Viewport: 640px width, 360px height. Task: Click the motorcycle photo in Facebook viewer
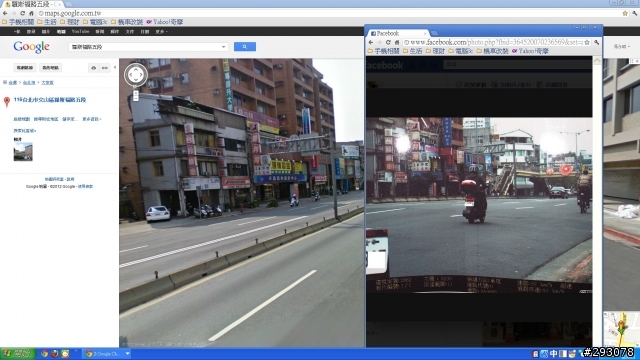(x=479, y=206)
